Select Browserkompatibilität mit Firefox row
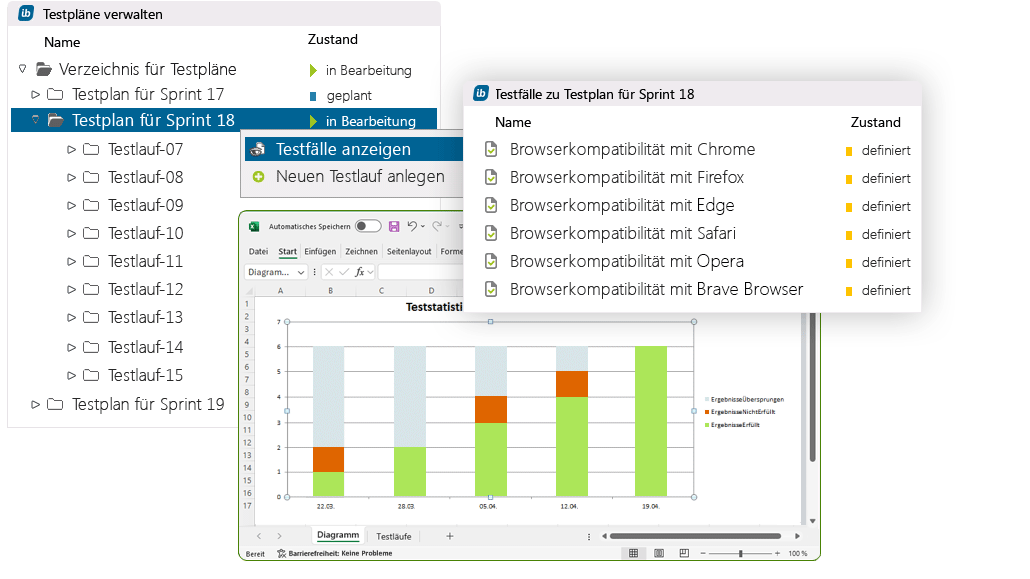The image size is (1030, 579). pos(626,178)
